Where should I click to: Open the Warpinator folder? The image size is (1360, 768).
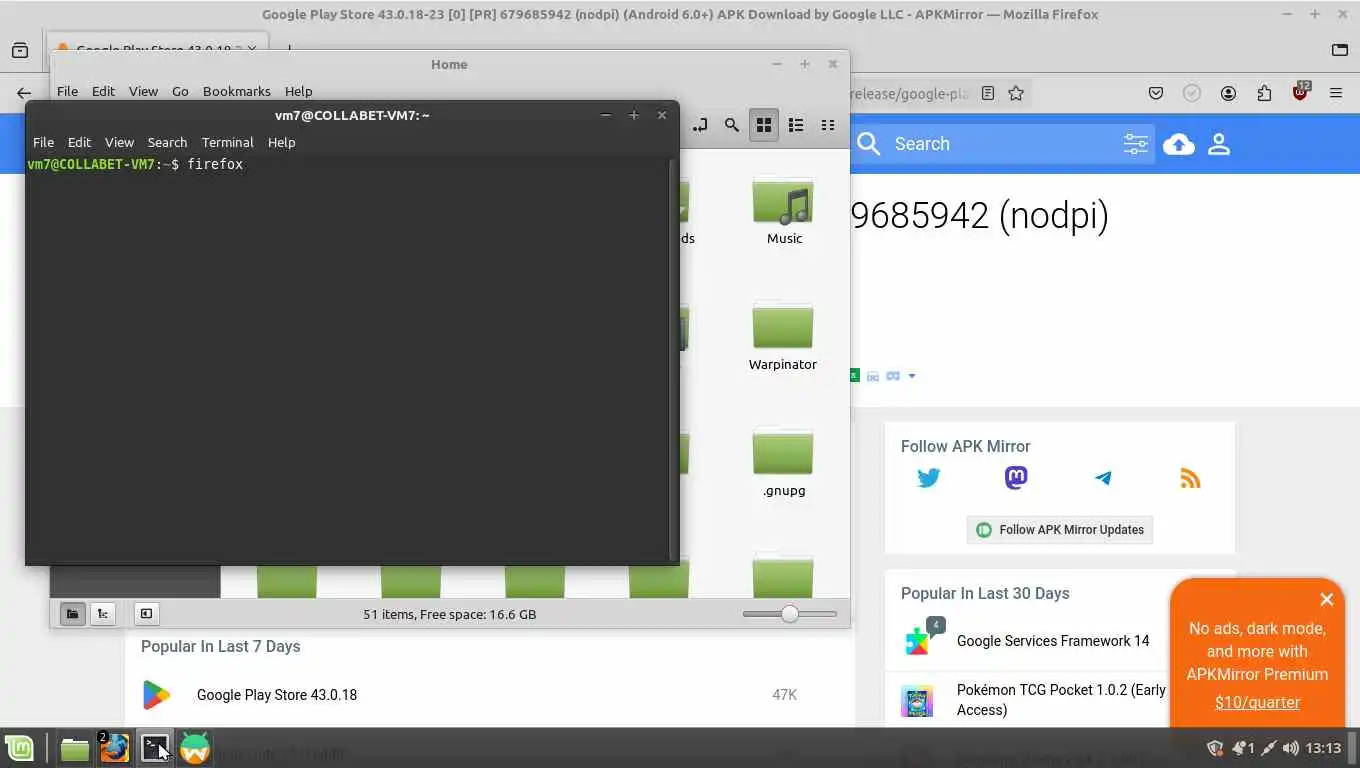point(783,337)
